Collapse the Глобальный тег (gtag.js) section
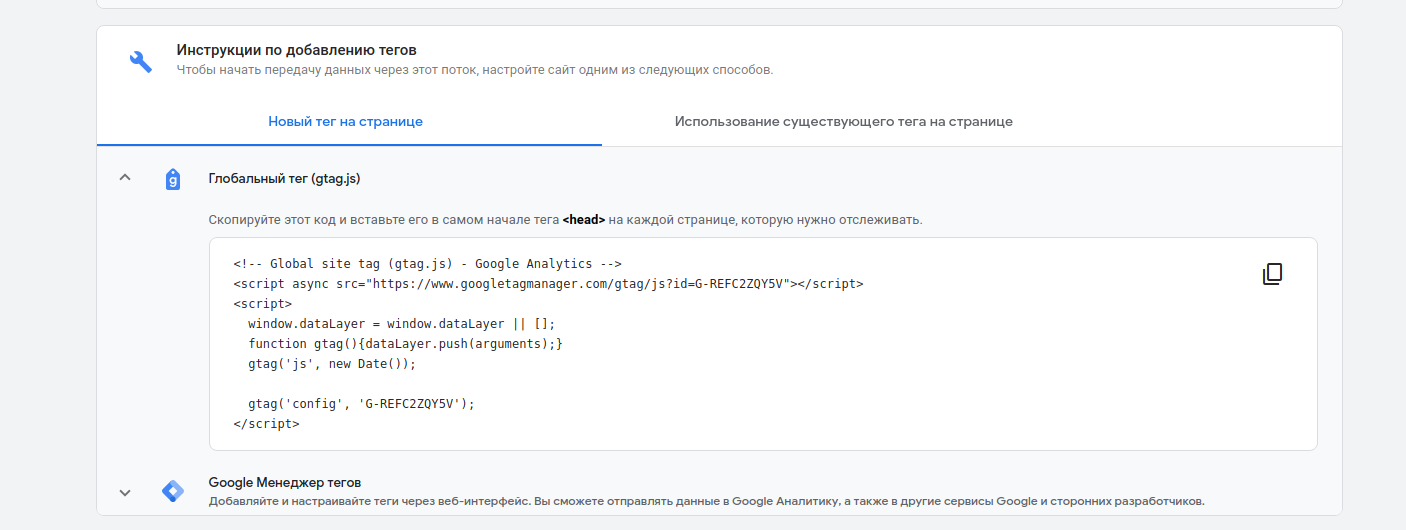The width and height of the screenshot is (1406, 530). [125, 178]
